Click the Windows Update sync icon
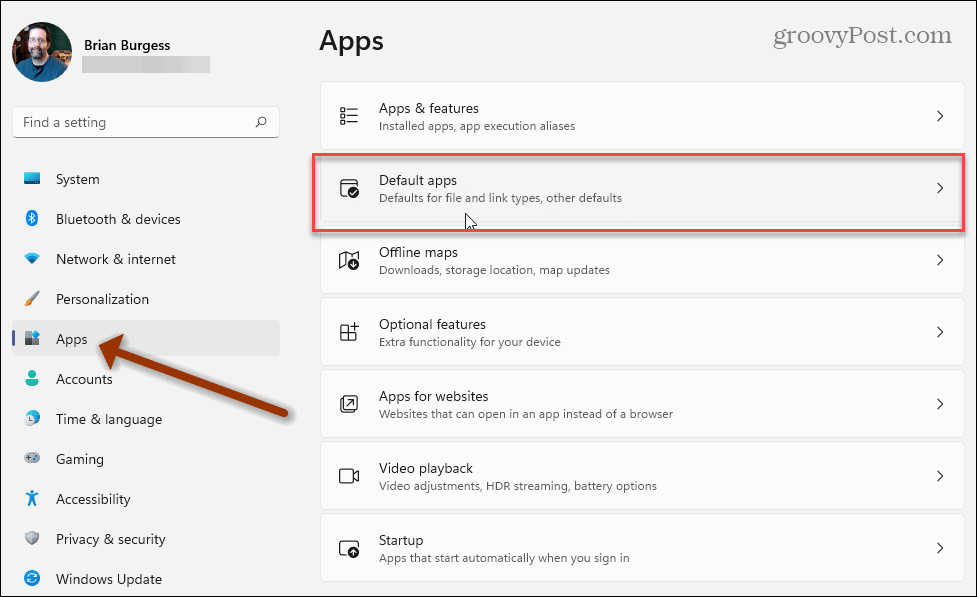Screen dimensions: 977x597 pyautogui.click(x=32, y=578)
